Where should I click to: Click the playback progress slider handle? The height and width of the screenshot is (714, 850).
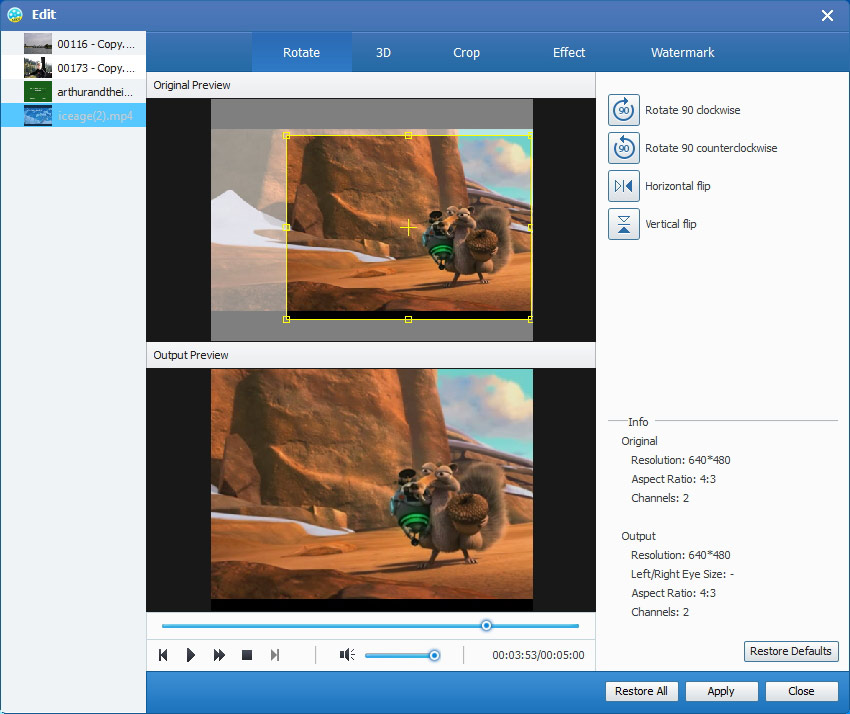(486, 626)
